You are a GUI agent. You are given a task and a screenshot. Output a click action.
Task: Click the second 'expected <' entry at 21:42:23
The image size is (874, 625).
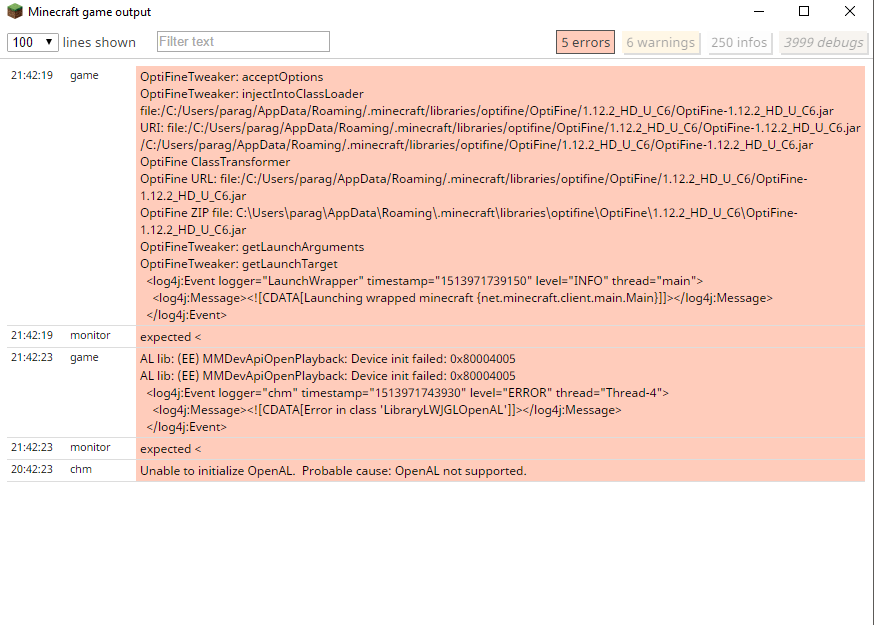171,449
